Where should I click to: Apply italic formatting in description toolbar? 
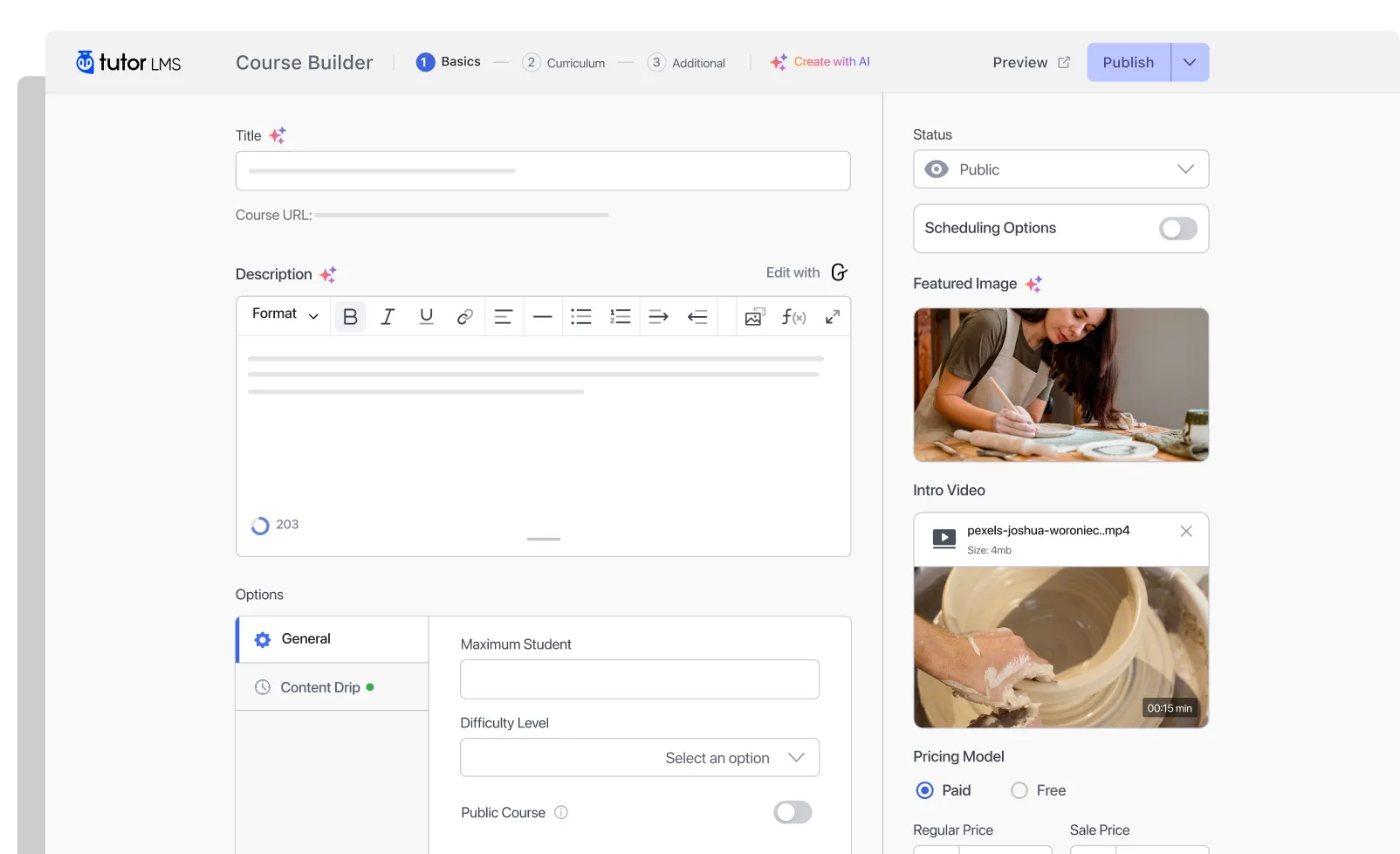[388, 317]
